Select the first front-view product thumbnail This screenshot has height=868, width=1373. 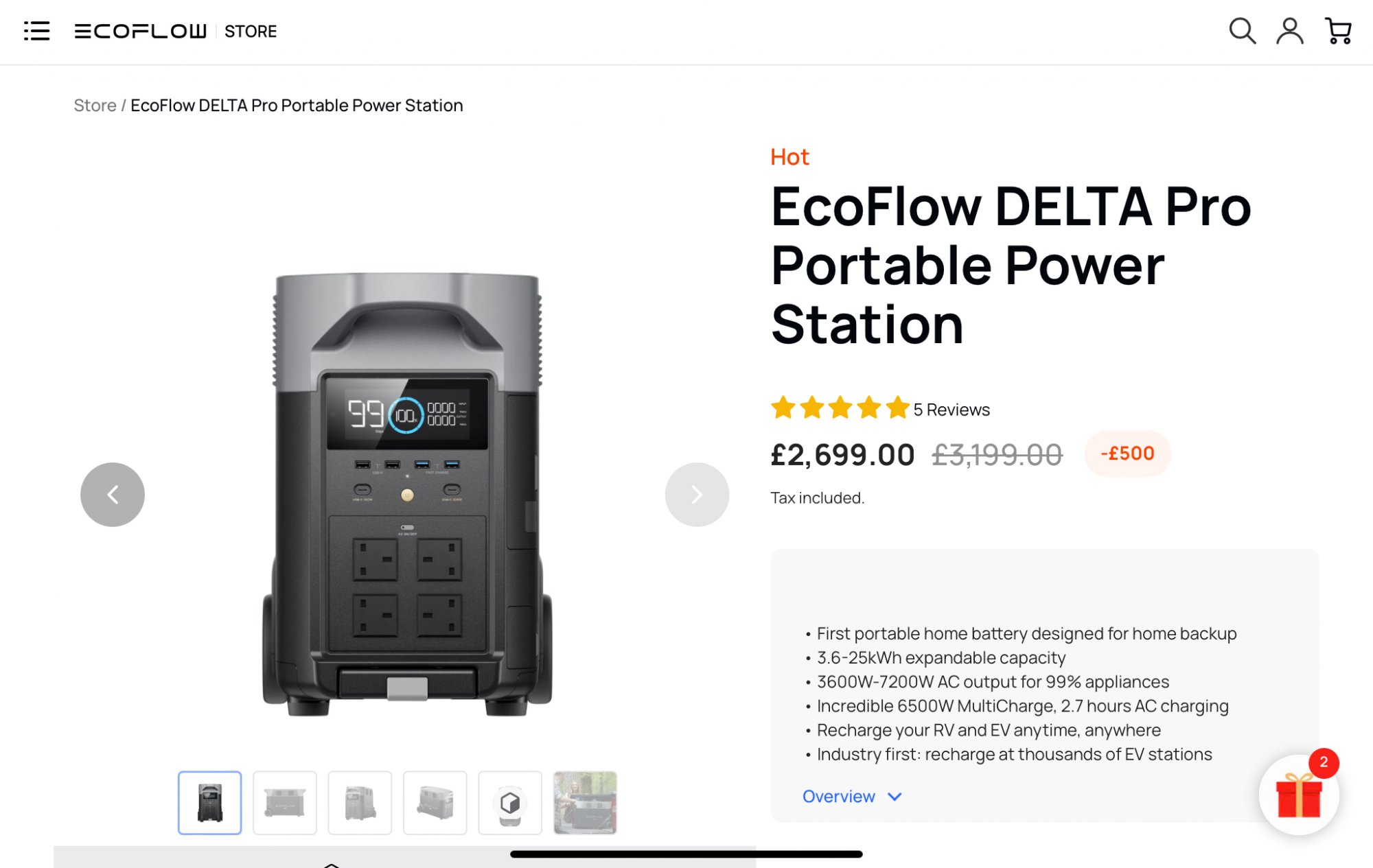(x=210, y=803)
